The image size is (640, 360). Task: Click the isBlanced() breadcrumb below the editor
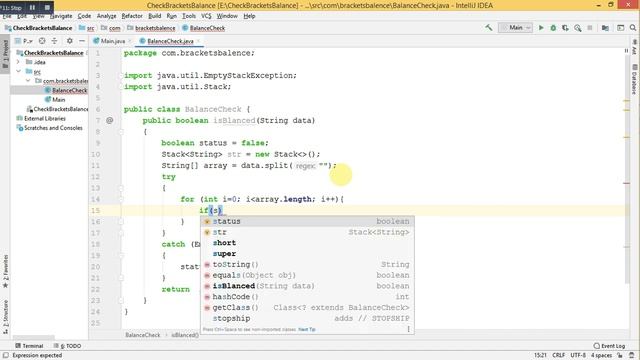point(185,335)
